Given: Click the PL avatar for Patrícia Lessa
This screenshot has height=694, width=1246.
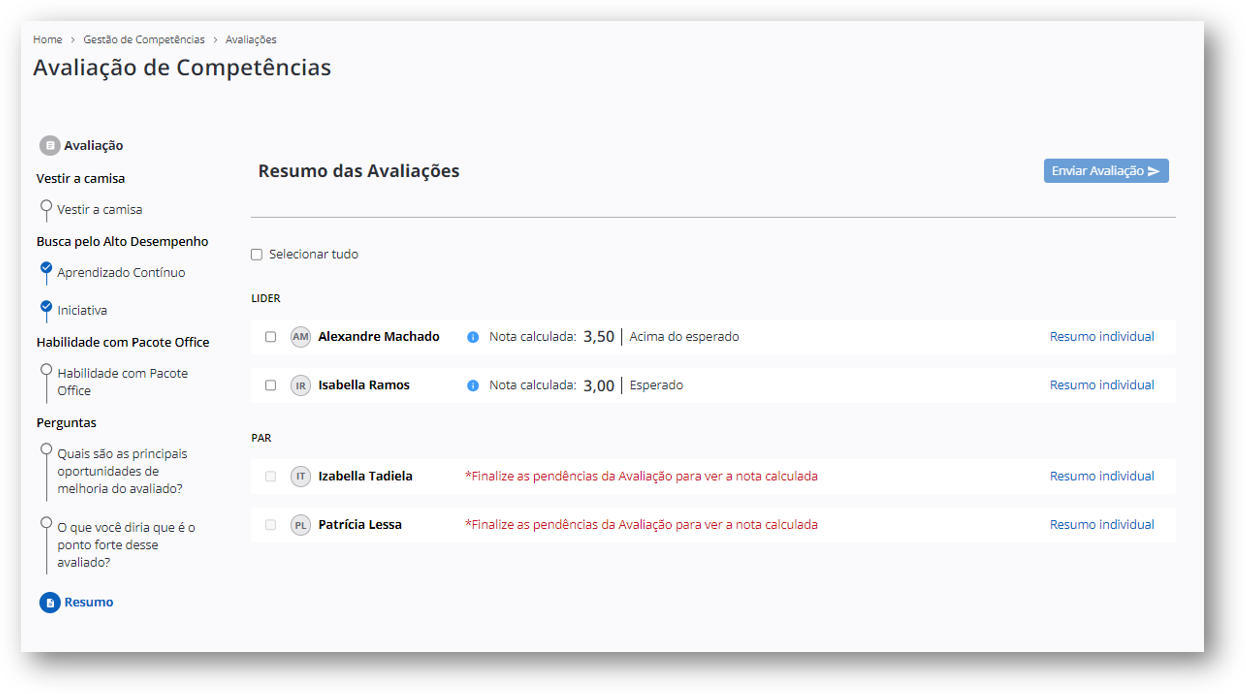Looking at the screenshot, I should coord(301,525).
